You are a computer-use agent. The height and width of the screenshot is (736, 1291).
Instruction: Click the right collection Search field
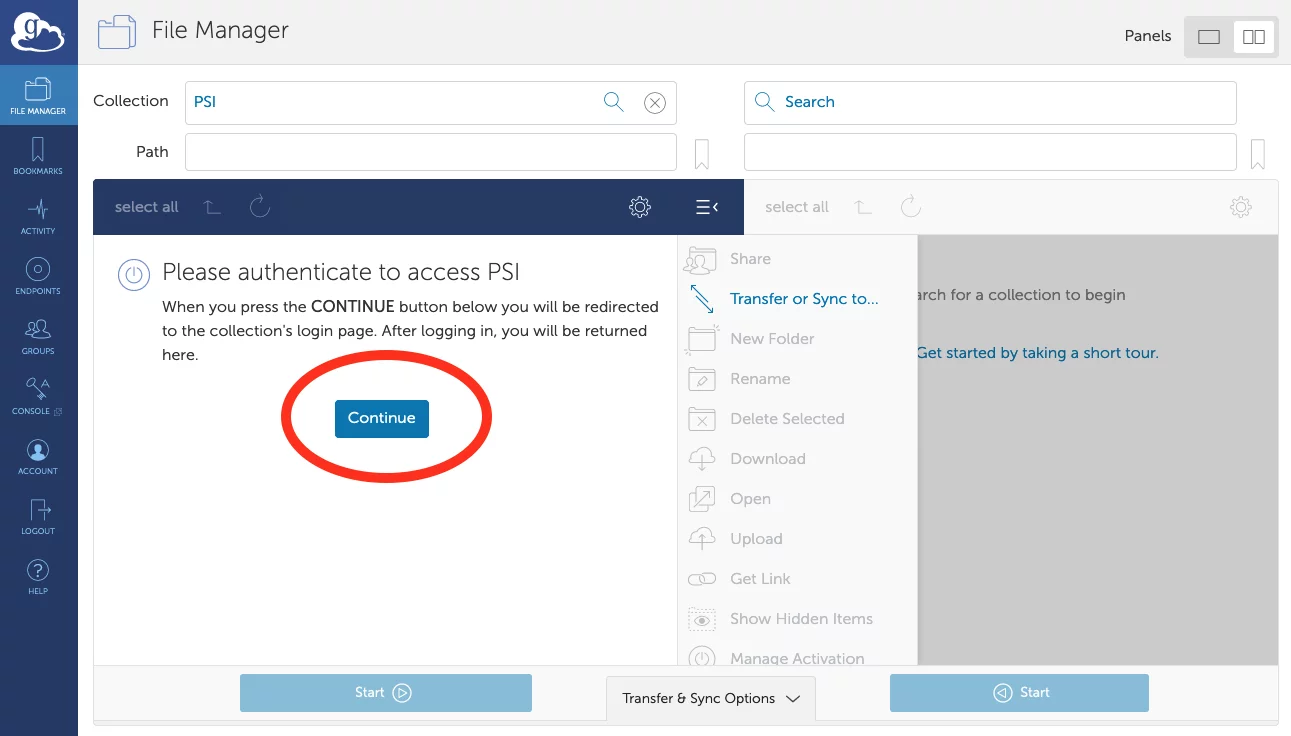click(990, 102)
